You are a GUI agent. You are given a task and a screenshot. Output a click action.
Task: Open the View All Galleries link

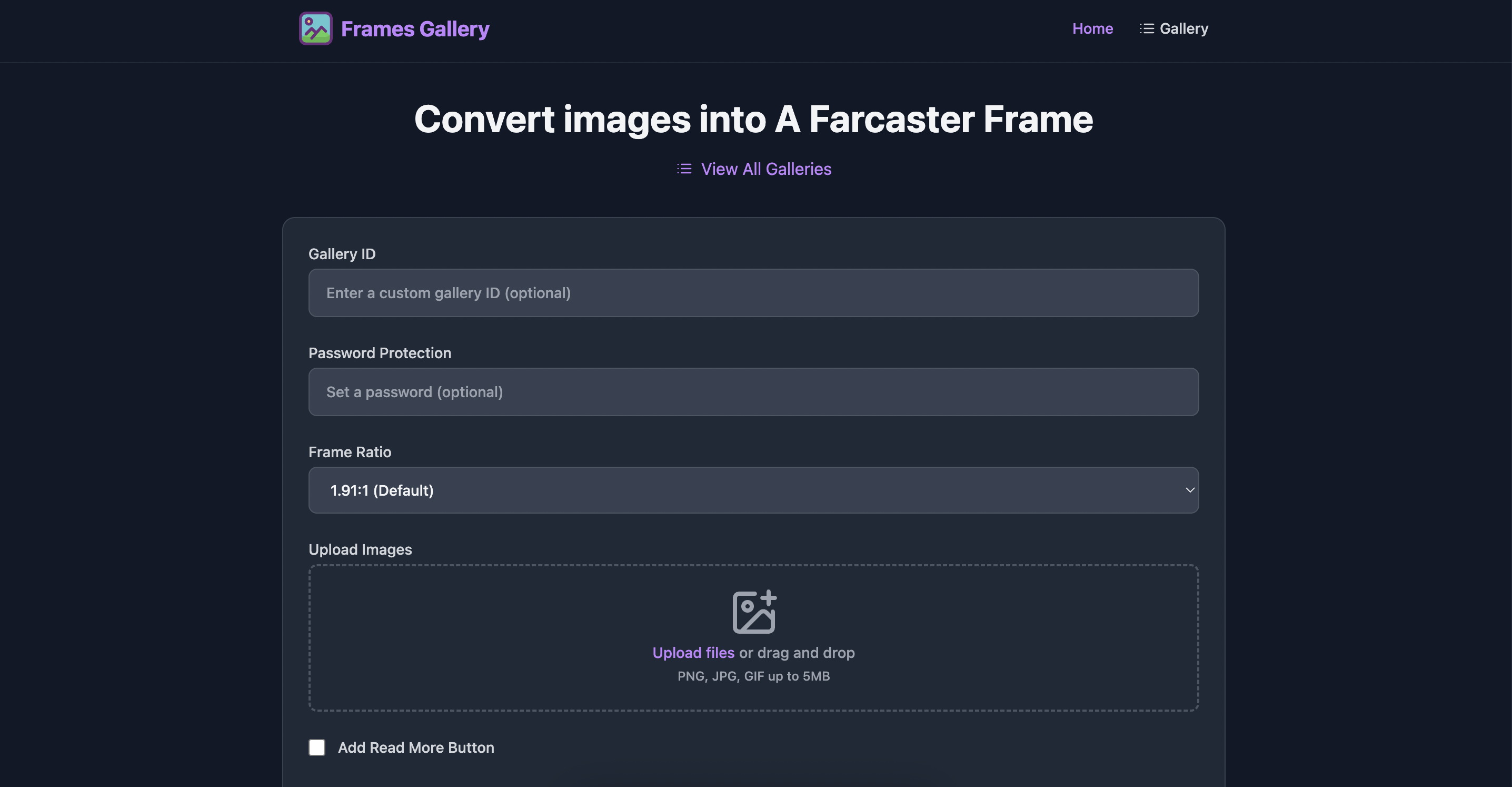pyautogui.click(x=766, y=169)
